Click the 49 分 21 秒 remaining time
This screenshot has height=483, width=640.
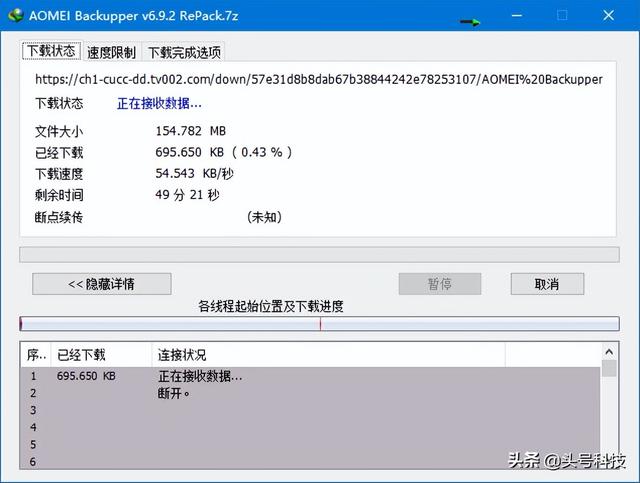point(187,195)
